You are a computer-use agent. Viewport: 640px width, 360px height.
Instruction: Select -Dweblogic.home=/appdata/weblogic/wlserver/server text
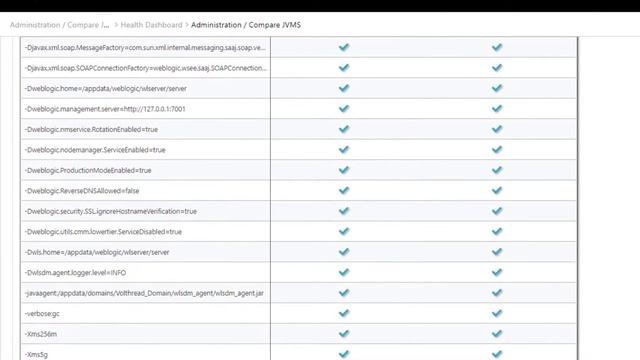click(x=106, y=89)
